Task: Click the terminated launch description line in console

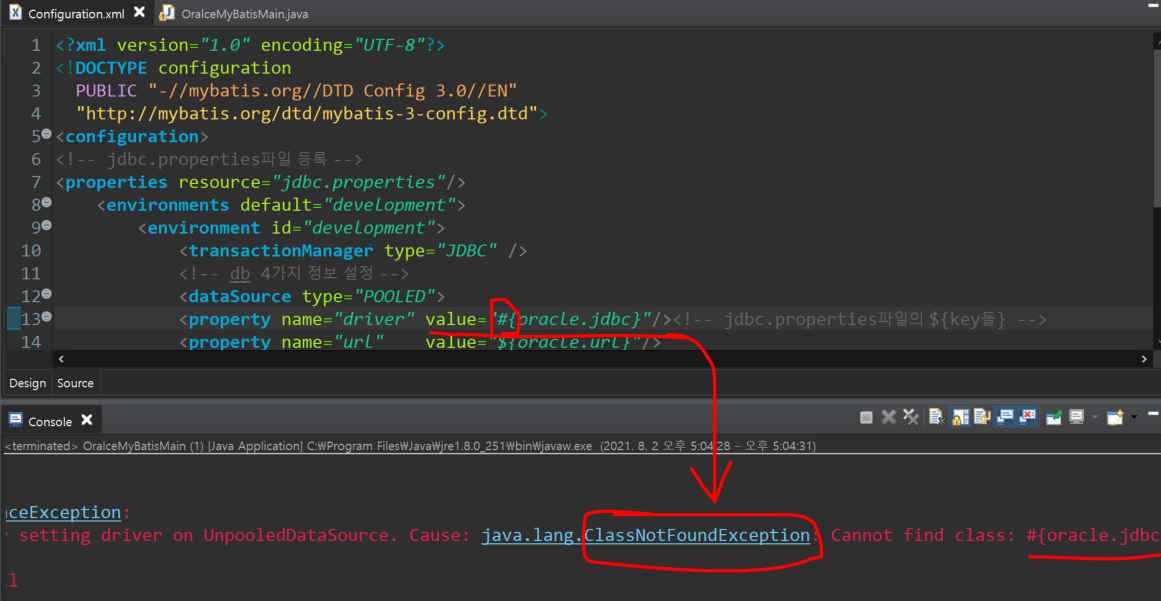Action: [x=410, y=446]
